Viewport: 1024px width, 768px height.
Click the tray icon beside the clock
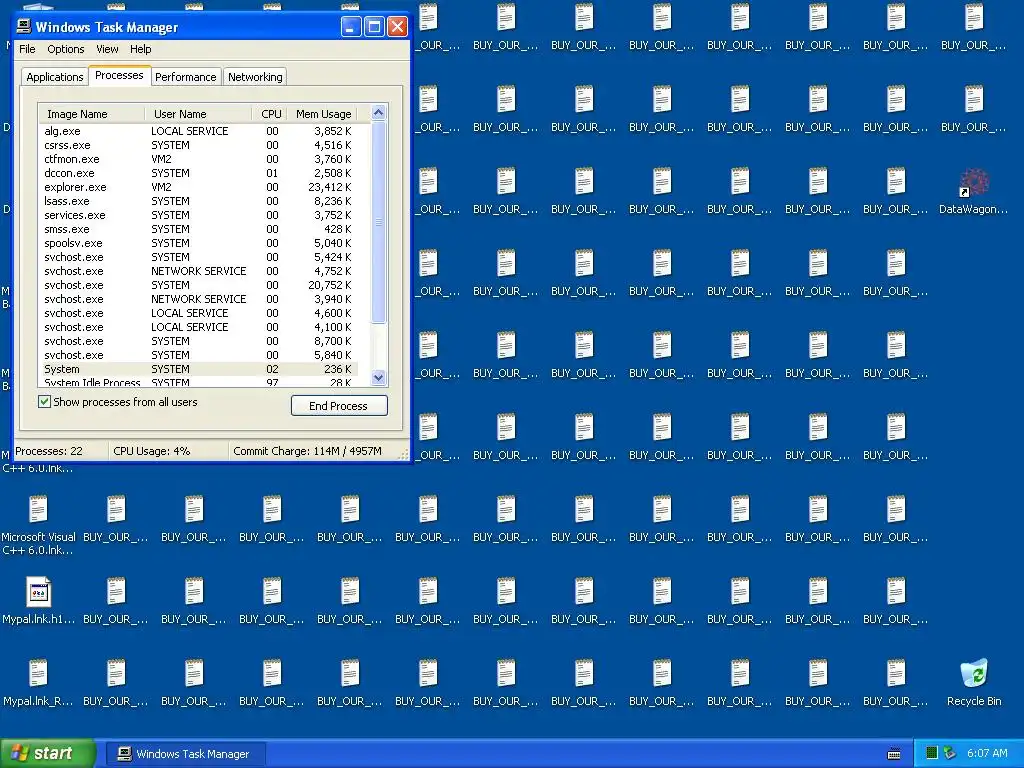tap(950, 754)
